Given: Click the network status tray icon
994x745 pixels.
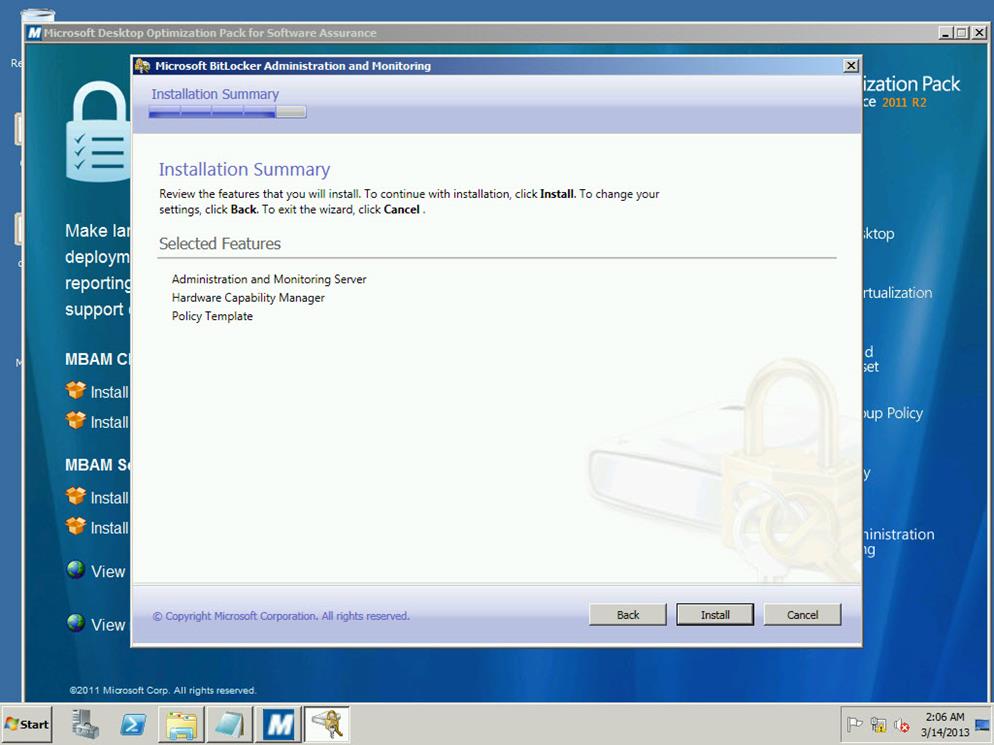Looking at the screenshot, I should click(x=878, y=725).
